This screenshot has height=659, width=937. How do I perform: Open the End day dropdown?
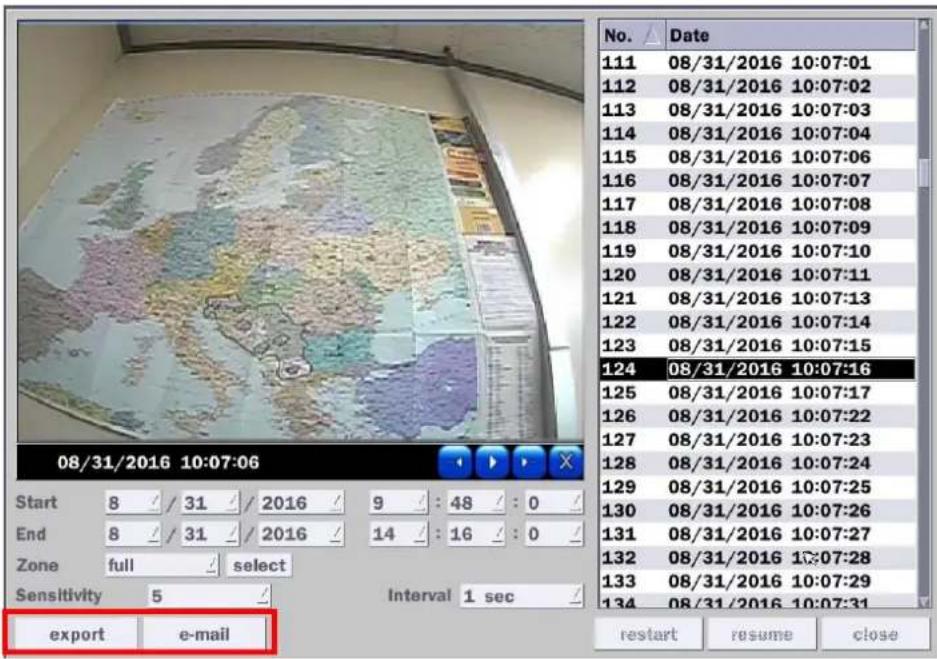[x=210, y=534]
